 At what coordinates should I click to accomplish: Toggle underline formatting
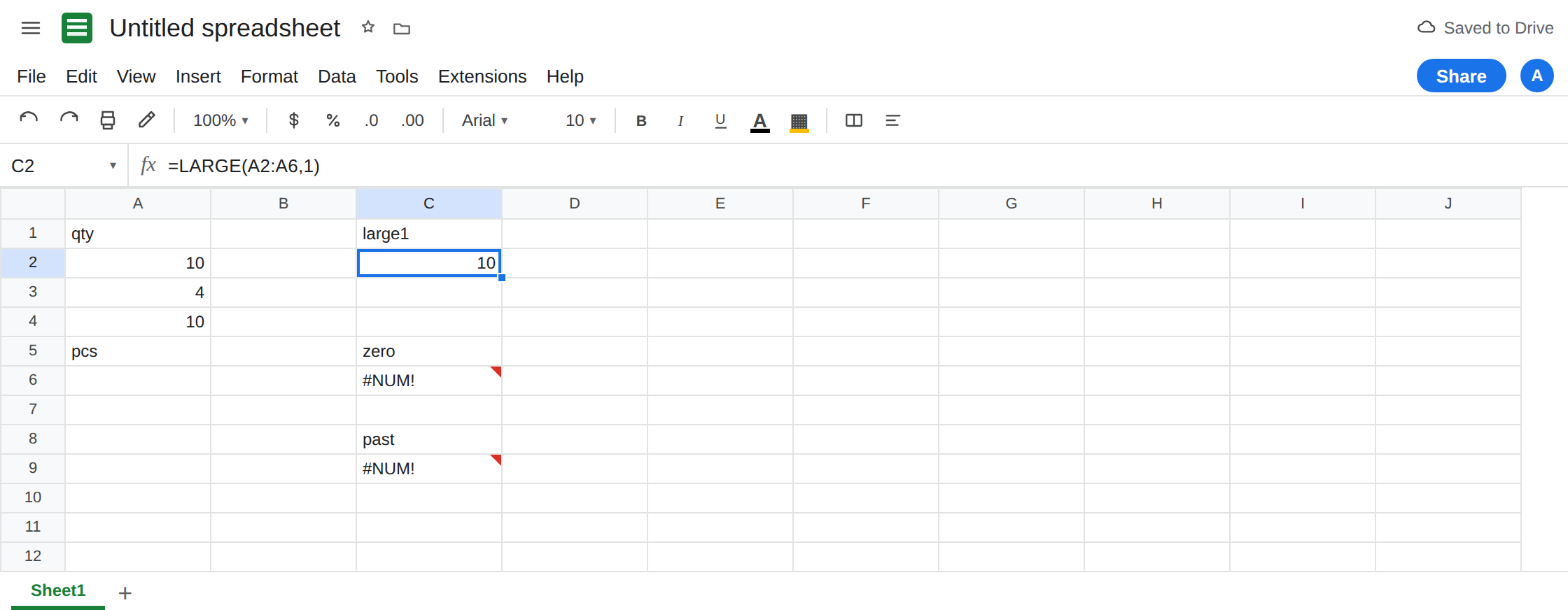720,120
